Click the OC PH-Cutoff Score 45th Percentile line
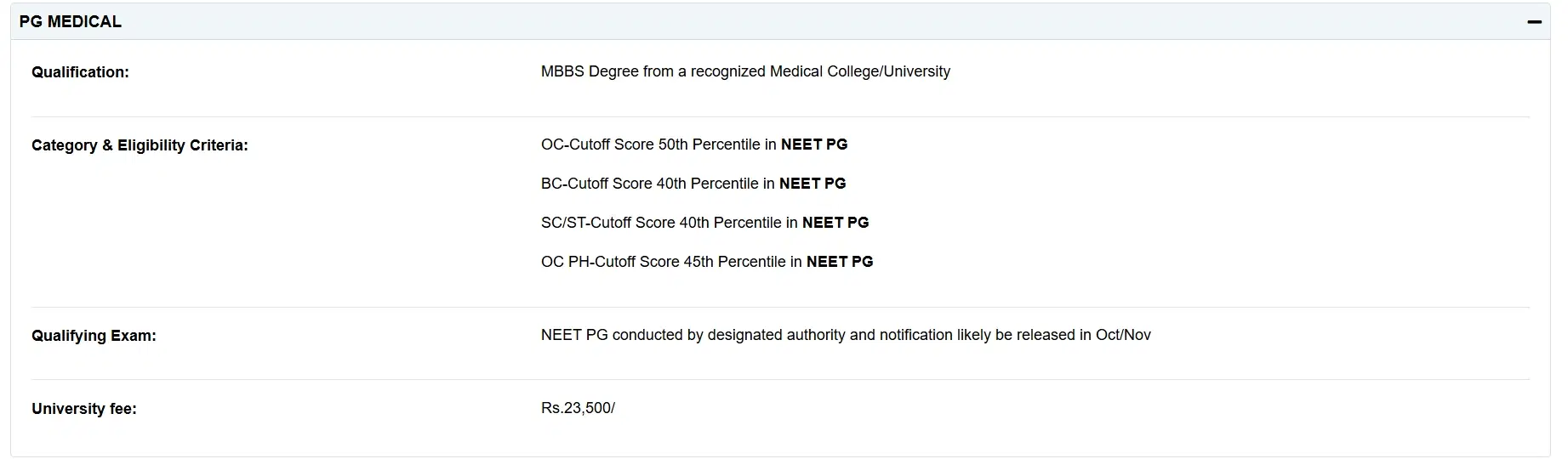The width and height of the screenshot is (1568, 459). click(x=672, y=262)
